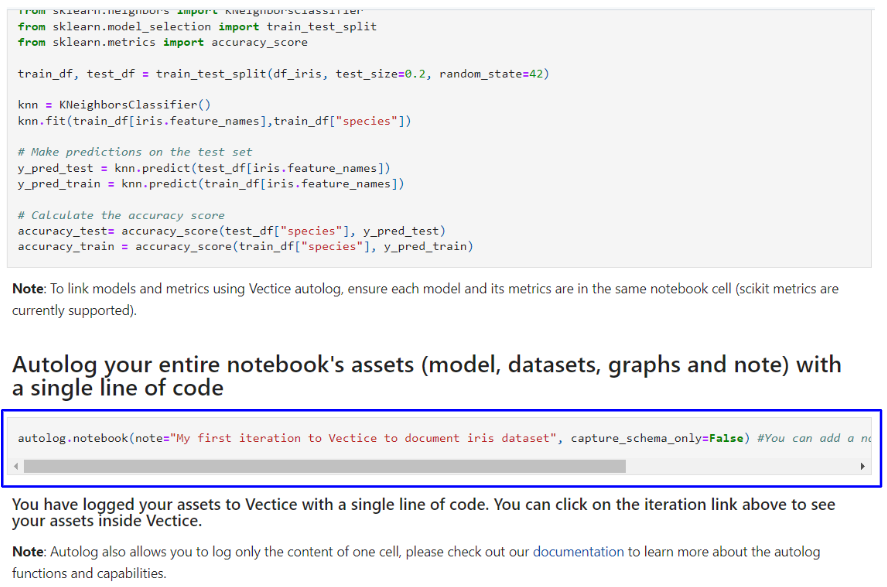Click the code cell's horizontal scrollbar thumb
Screen dimensions: 887x587
(x=324, y=466)
